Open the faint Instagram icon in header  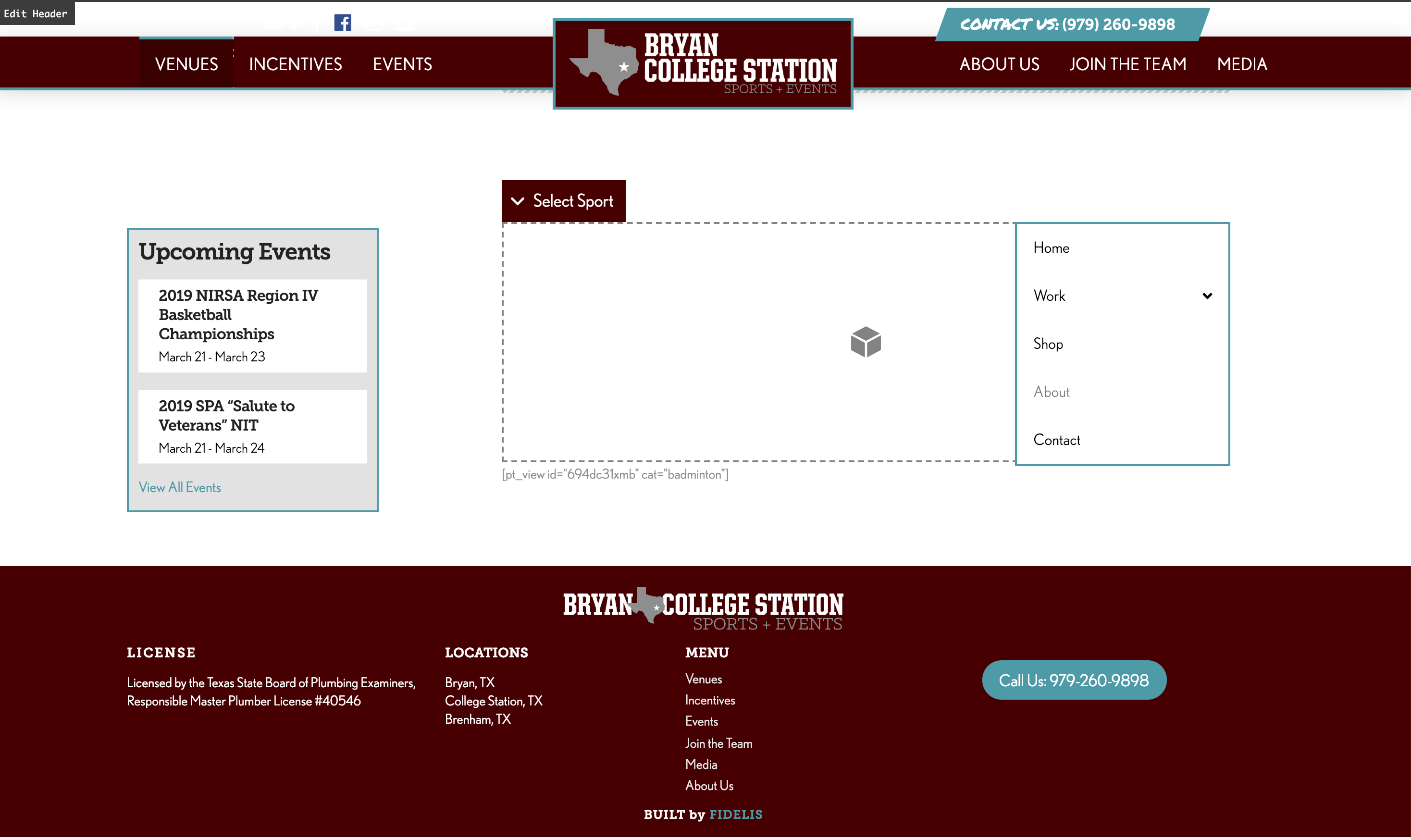373,23
